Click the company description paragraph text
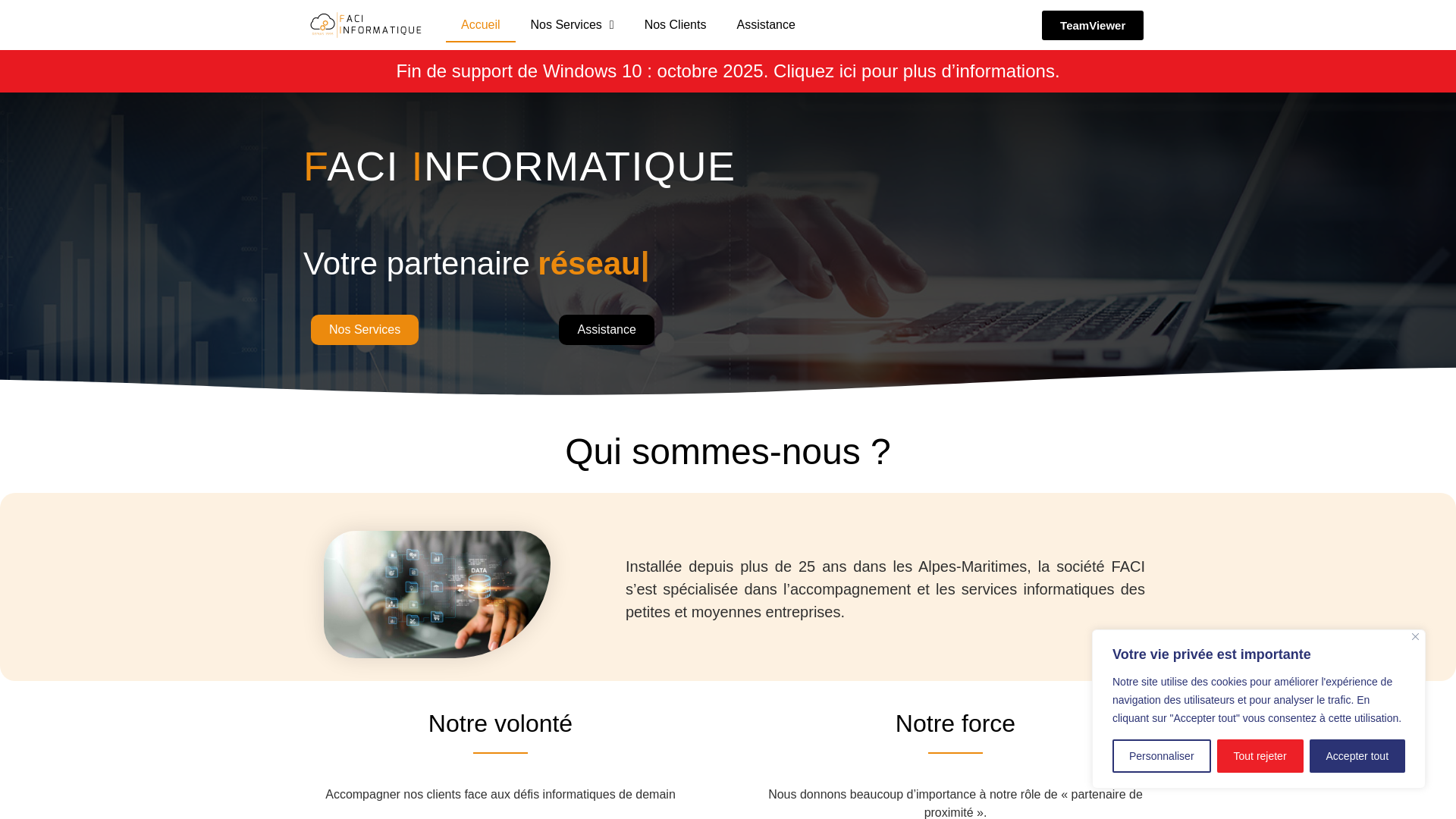Image resolution: width=1456 pixels, height=819 pixels. 884,589
